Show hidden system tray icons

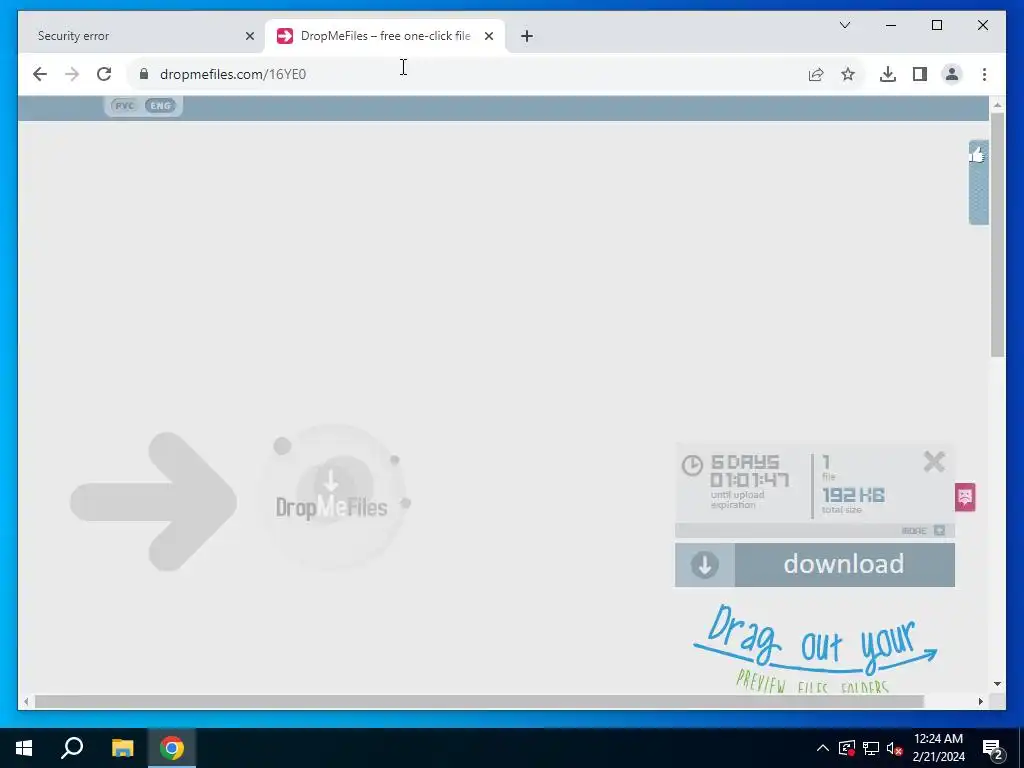[x=823, y=748]
